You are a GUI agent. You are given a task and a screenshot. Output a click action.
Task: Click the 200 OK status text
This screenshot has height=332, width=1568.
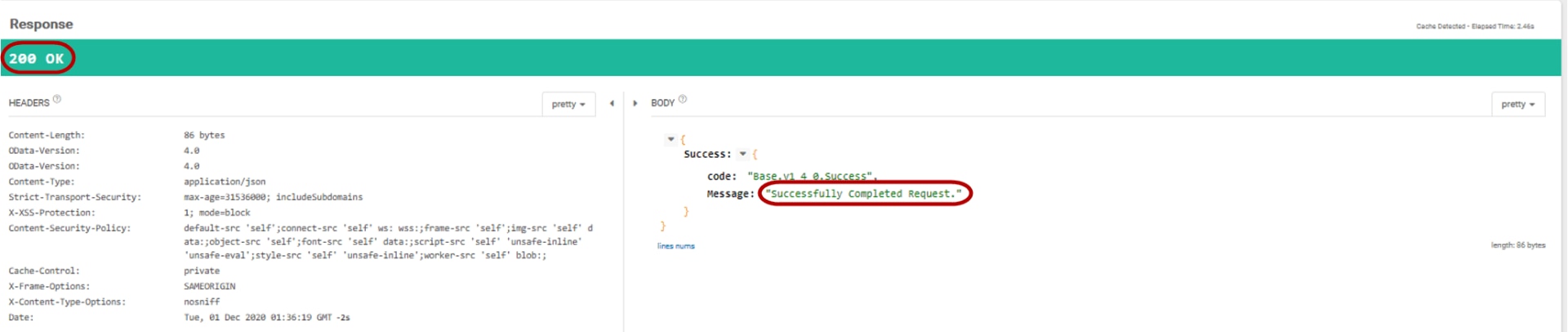click(x=37, y=59)
